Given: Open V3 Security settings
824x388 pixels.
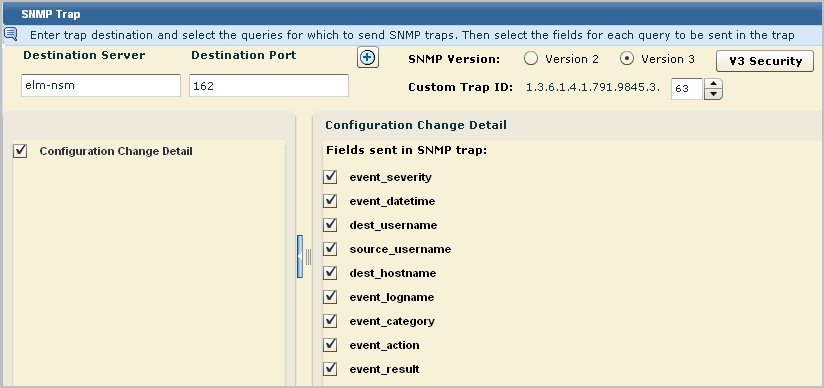Looking at the screenshot, I should (765, 61).
